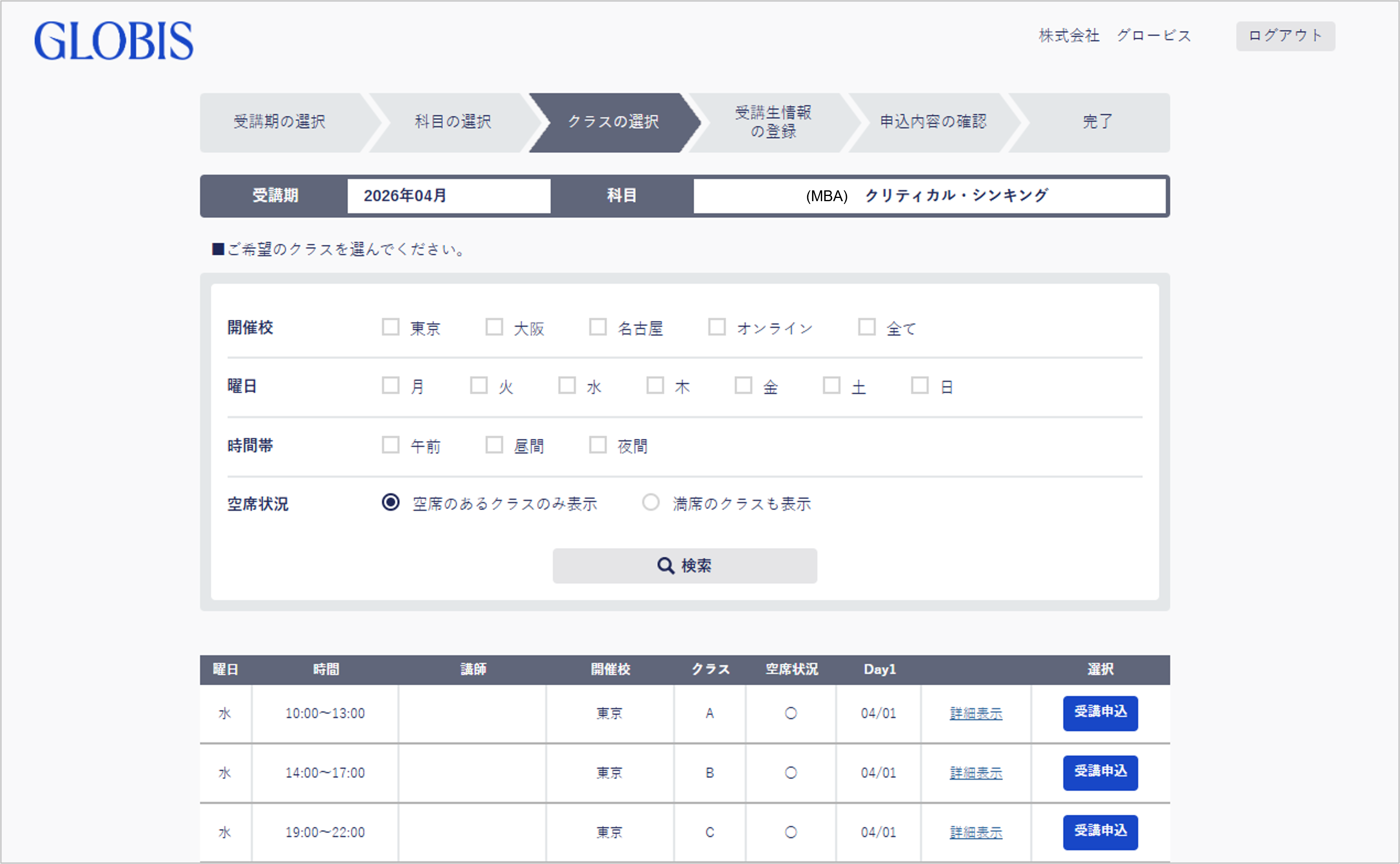This screenshot has height=864, width=1400.
Task: Select 満席のクラスも表示 radio option
Action: [x=651, y=503]
